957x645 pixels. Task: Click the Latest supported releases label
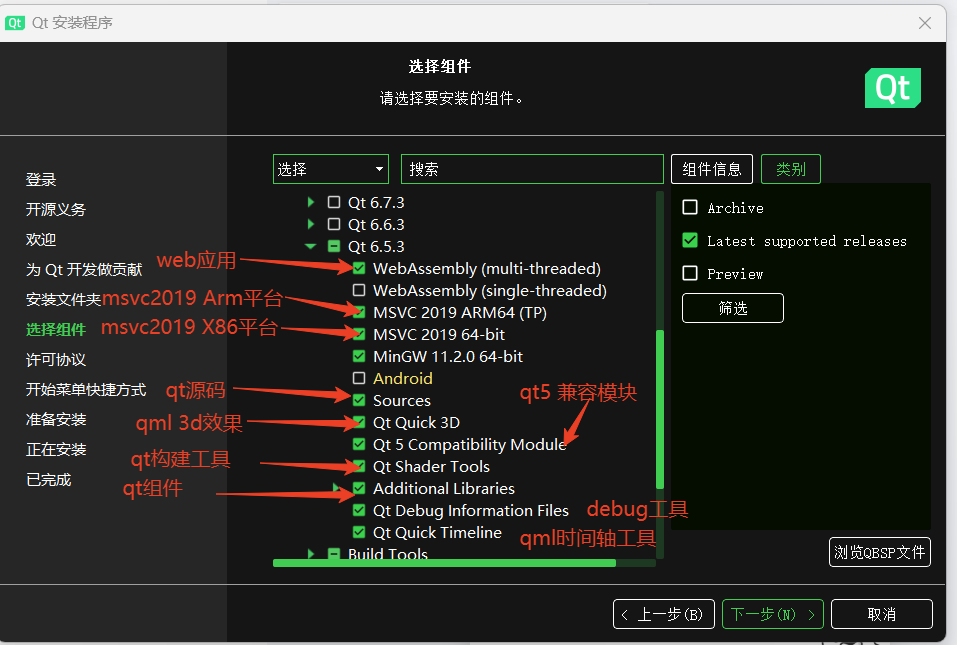[x=807, y=241]
